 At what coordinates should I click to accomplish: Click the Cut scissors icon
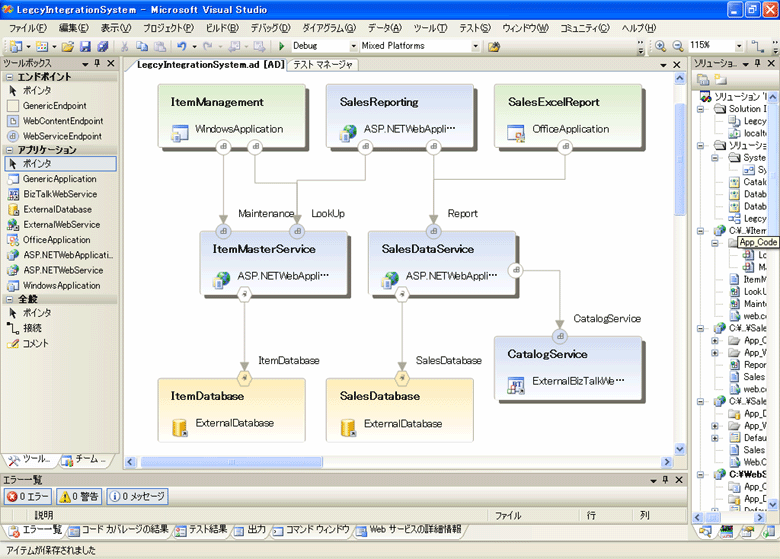point(125,46)
